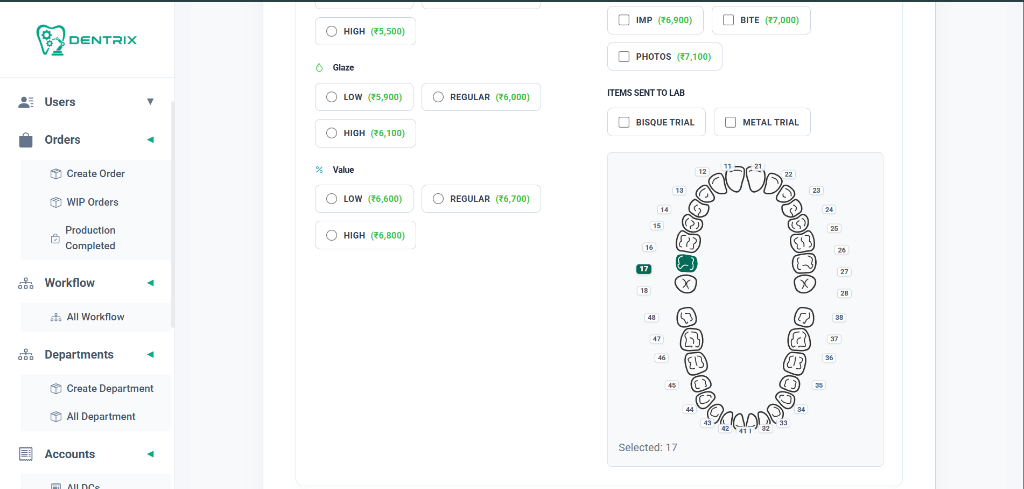The image size is (1024, 489).
Task: Tick the BISQUE TRIAL checkbox
Action: pos(624,122)
